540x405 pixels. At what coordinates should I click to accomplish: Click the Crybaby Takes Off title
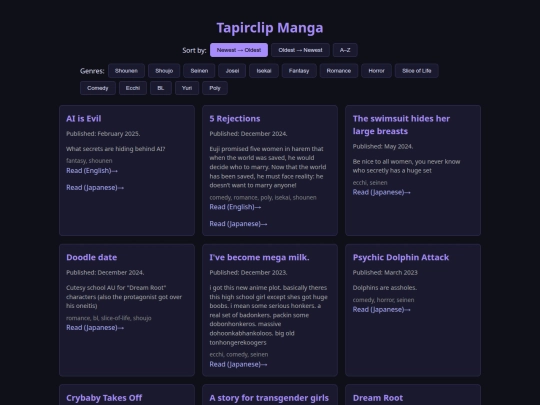tap(104, 398)
